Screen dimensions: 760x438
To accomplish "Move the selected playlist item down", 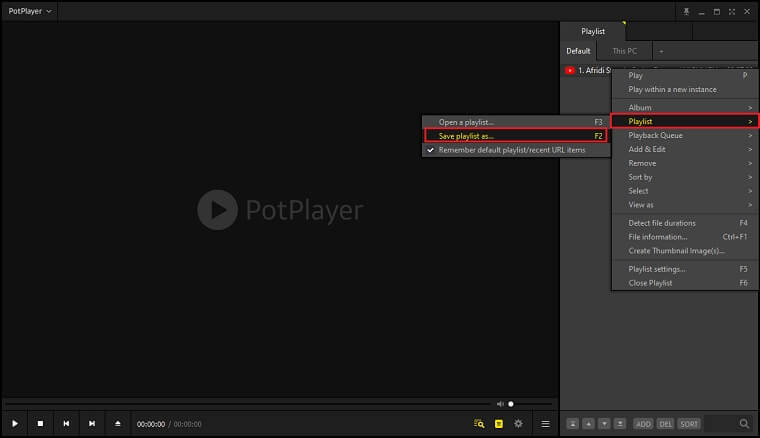I will (604, 424).
